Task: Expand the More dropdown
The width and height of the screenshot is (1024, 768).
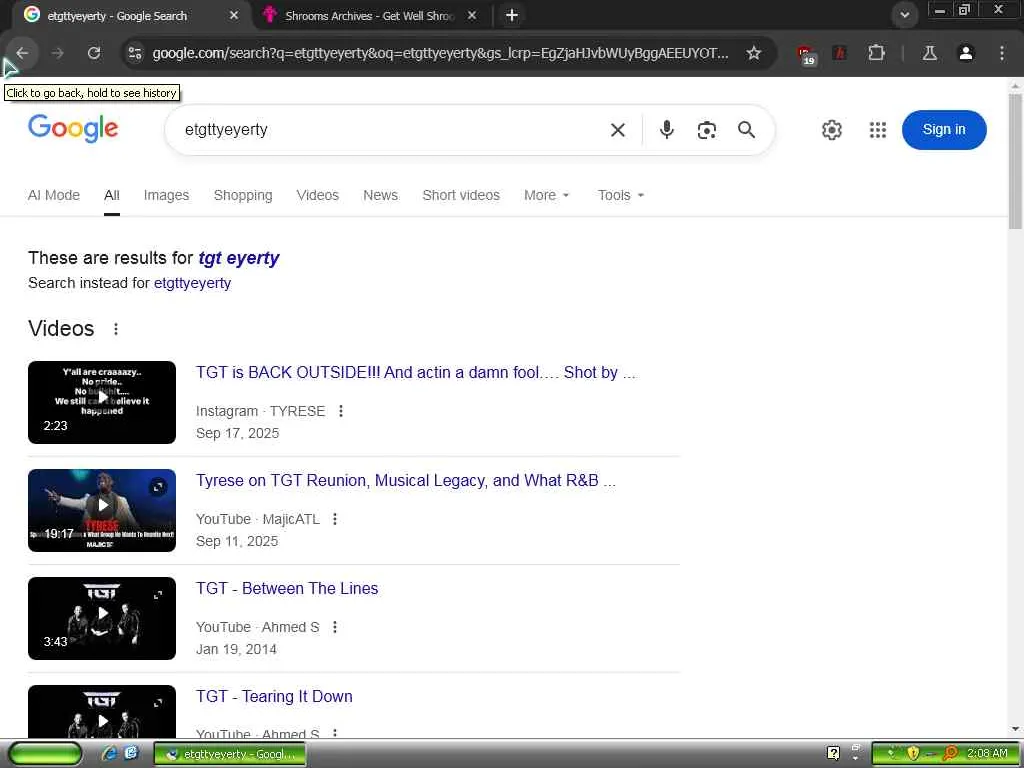Action: (546, 195)
